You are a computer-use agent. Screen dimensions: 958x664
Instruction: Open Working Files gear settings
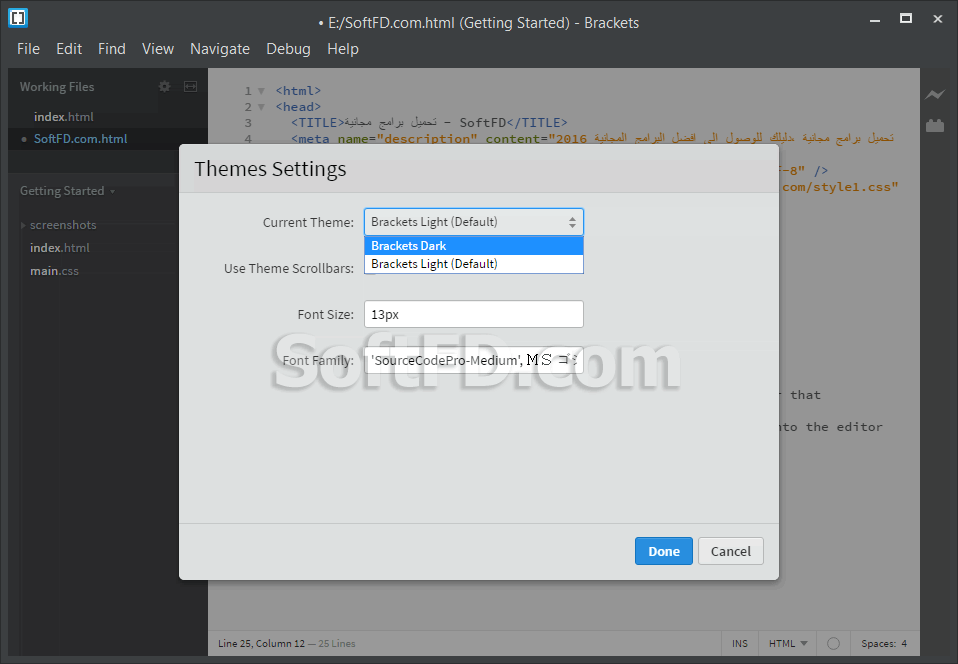pyautogui.click(x=164, y=87)
